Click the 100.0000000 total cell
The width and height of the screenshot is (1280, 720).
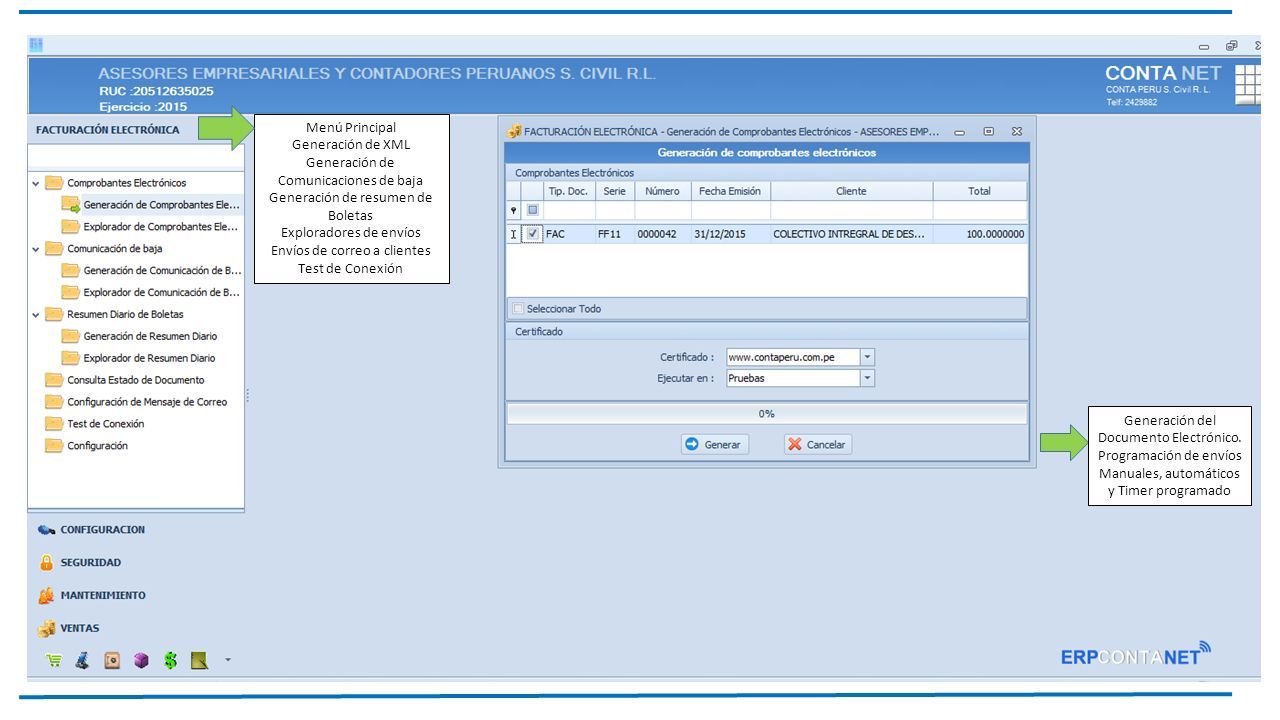980,234
